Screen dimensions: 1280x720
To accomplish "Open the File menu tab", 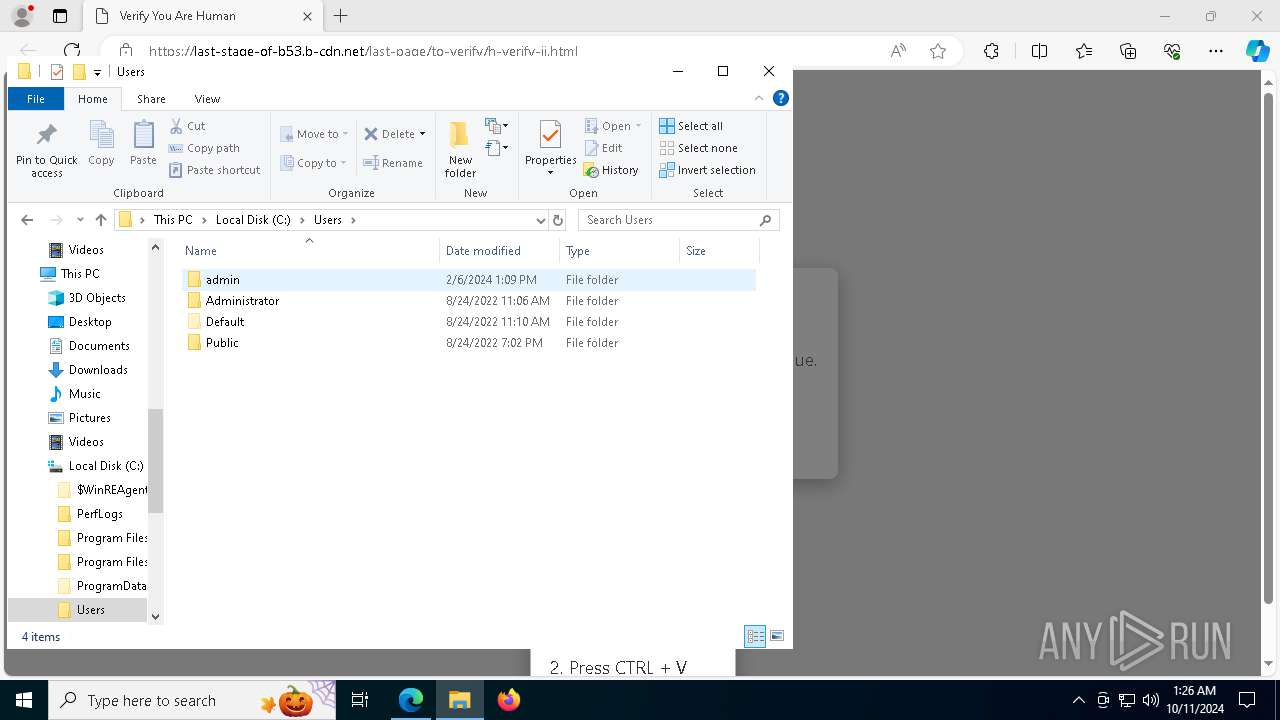I will (x=36, y=99).
